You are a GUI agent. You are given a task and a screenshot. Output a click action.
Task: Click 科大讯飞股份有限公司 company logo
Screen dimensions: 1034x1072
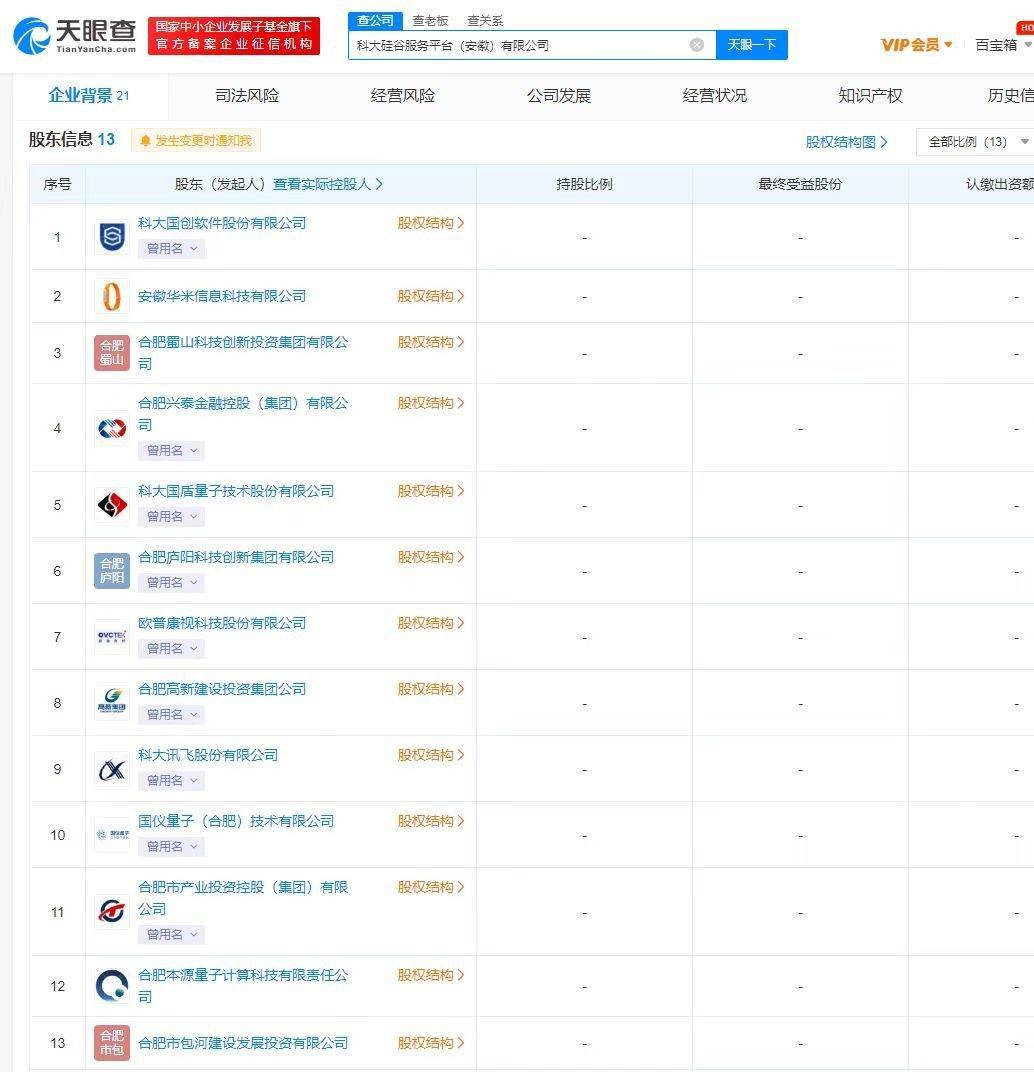click(x=111, y=768)
